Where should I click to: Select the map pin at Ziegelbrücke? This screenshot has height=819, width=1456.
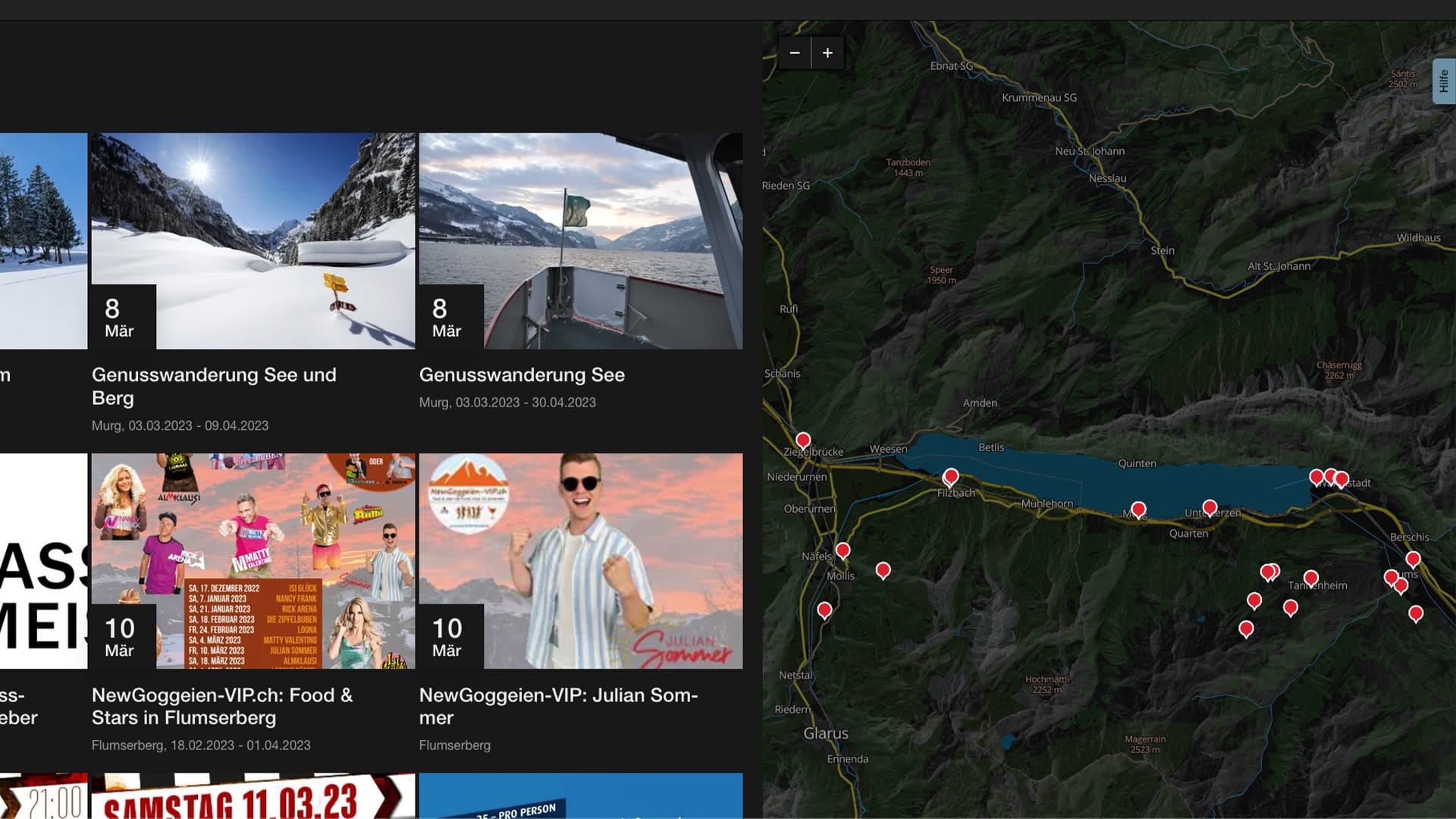[x=803, y=441]
